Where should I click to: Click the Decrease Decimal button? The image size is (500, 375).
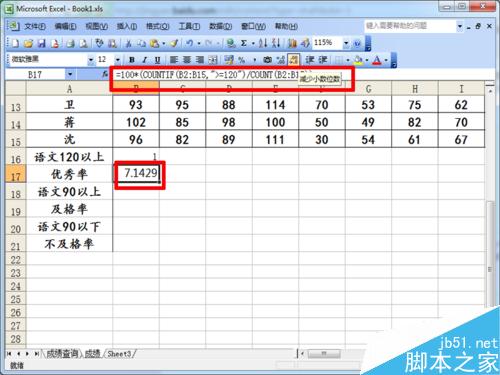click(x=293, y=60)
